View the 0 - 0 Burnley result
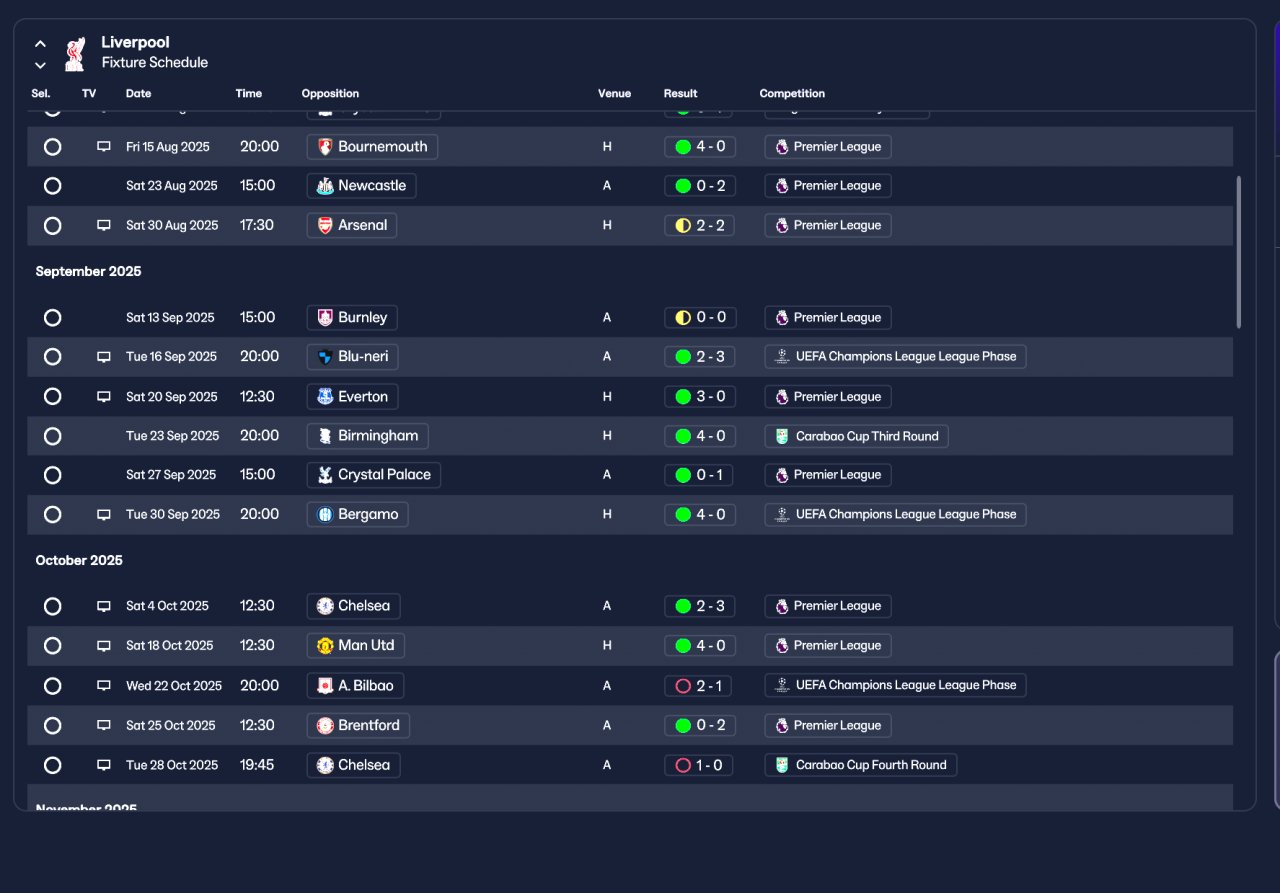The width and height of the screenshot is (1280, 893). [x=699, y=318]
